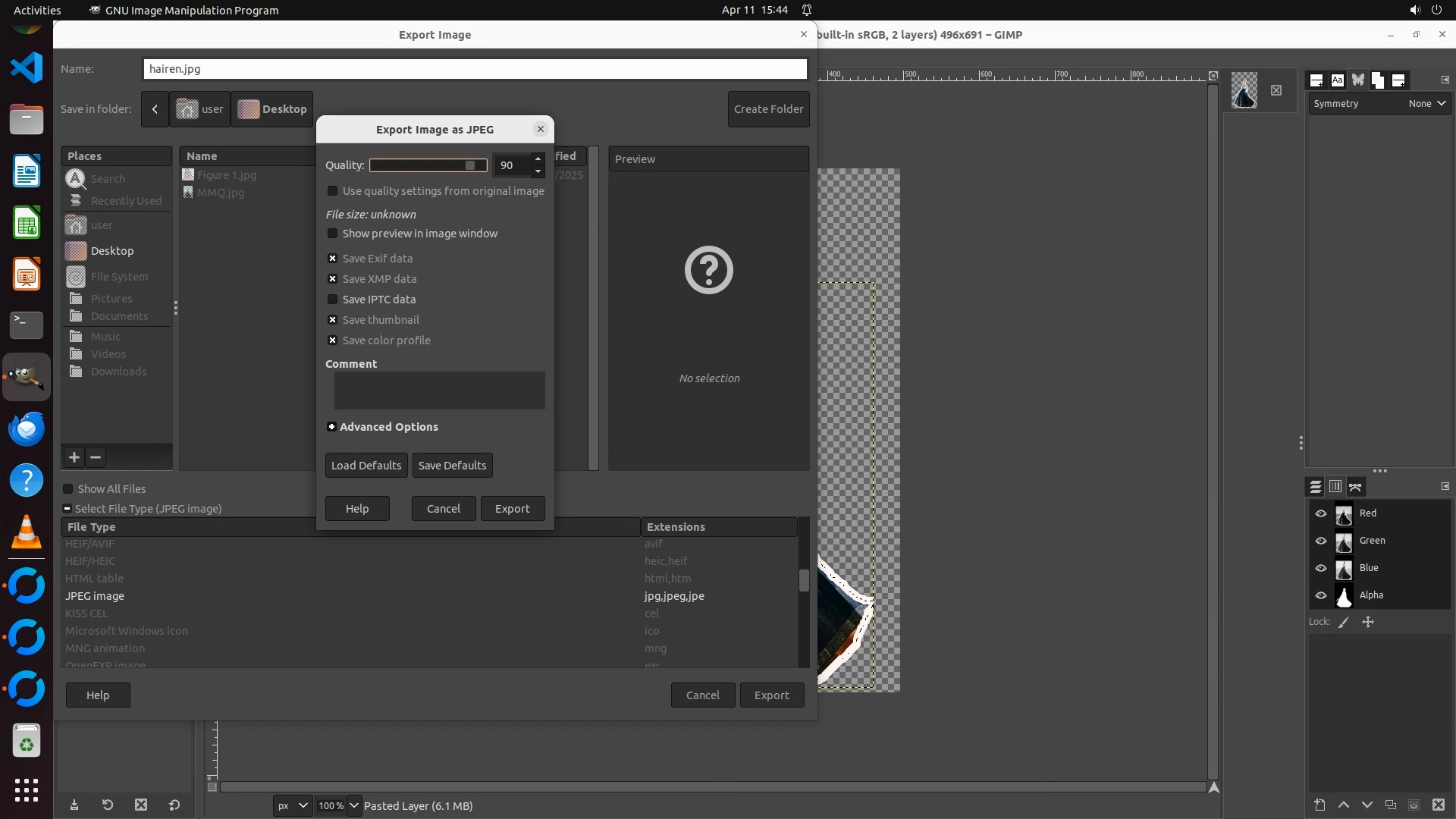Screen dimensions: 1456x819
Task: Click the lock pixels brush icon
Action: [x=1344, y=622]
